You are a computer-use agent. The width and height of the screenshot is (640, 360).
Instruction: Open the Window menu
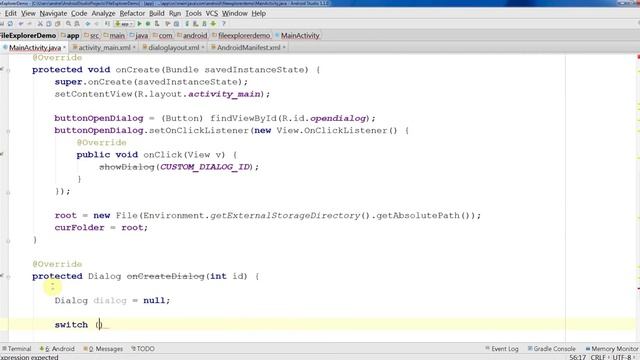235,13
